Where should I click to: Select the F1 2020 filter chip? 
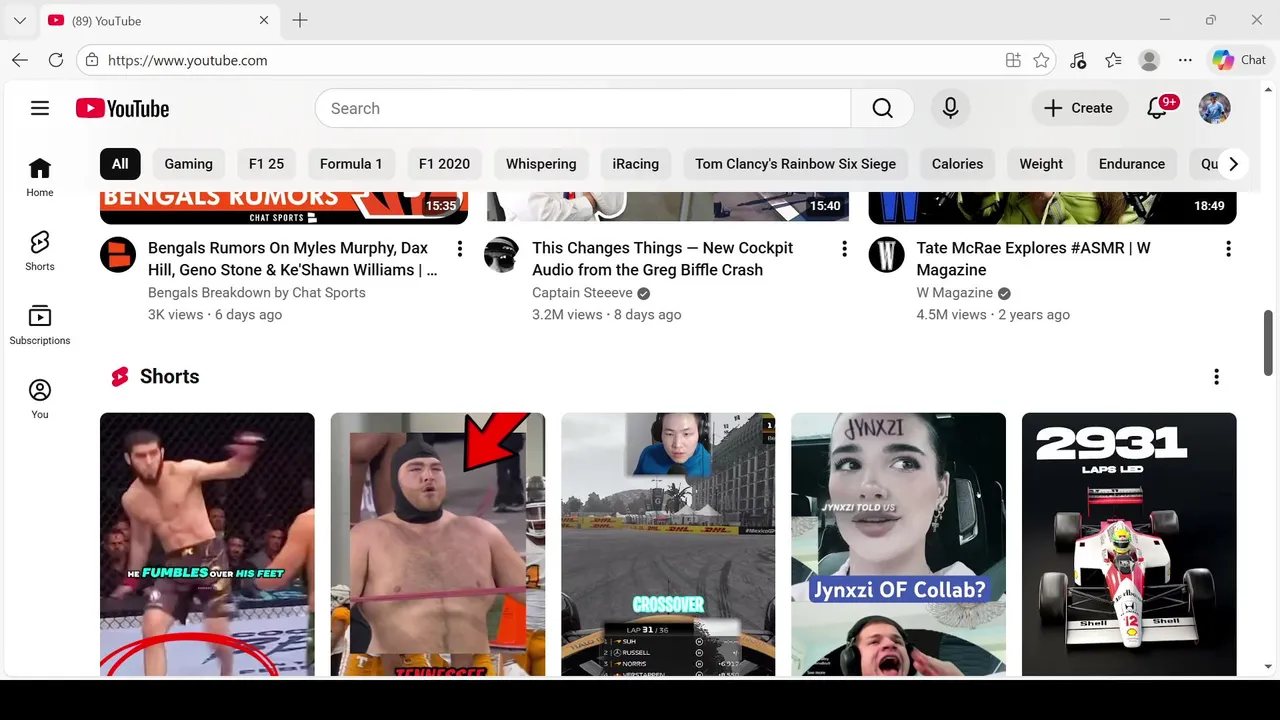pos(444,164)
